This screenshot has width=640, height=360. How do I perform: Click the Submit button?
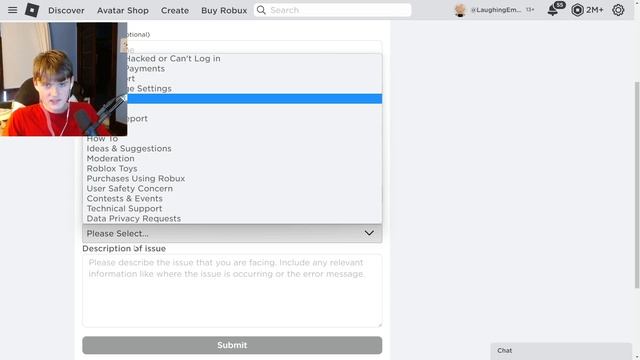[x=232, y=345]
